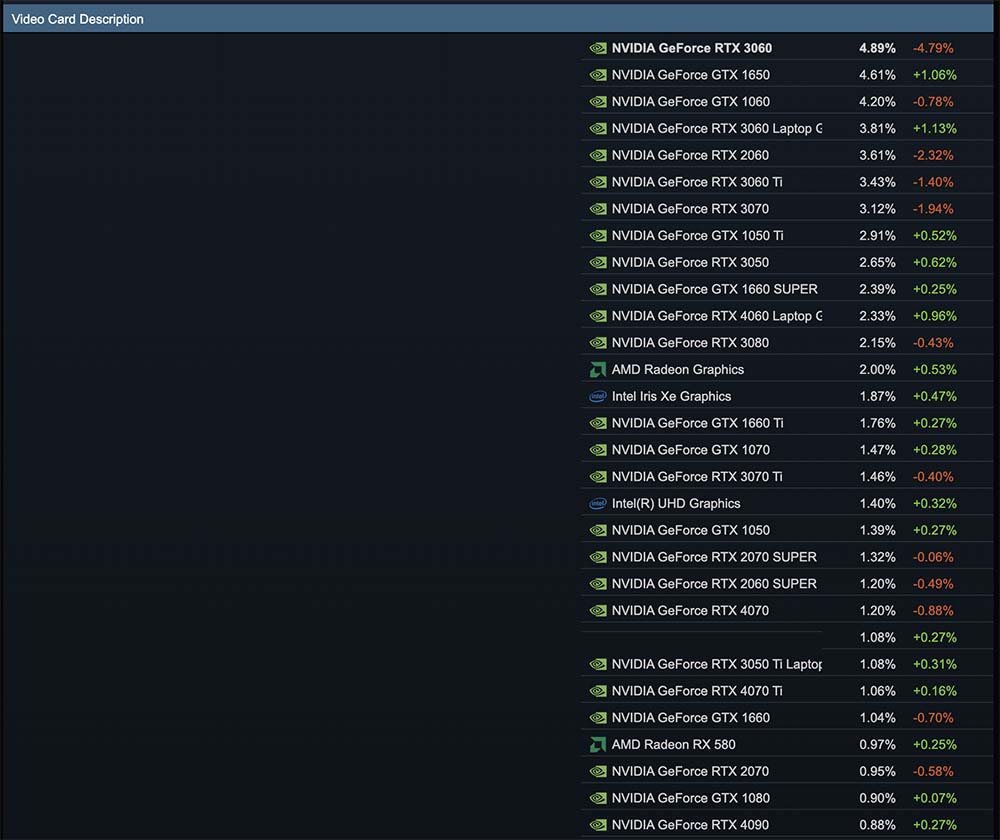Click the 2.39% share value
Screen dimensions: 1000x840
point(877,290)
